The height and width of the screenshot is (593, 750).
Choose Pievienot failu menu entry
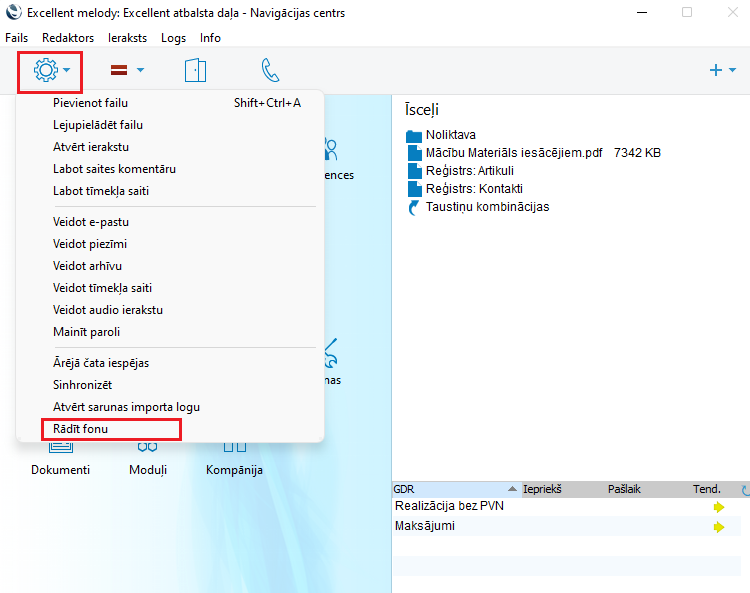point(90,103)
